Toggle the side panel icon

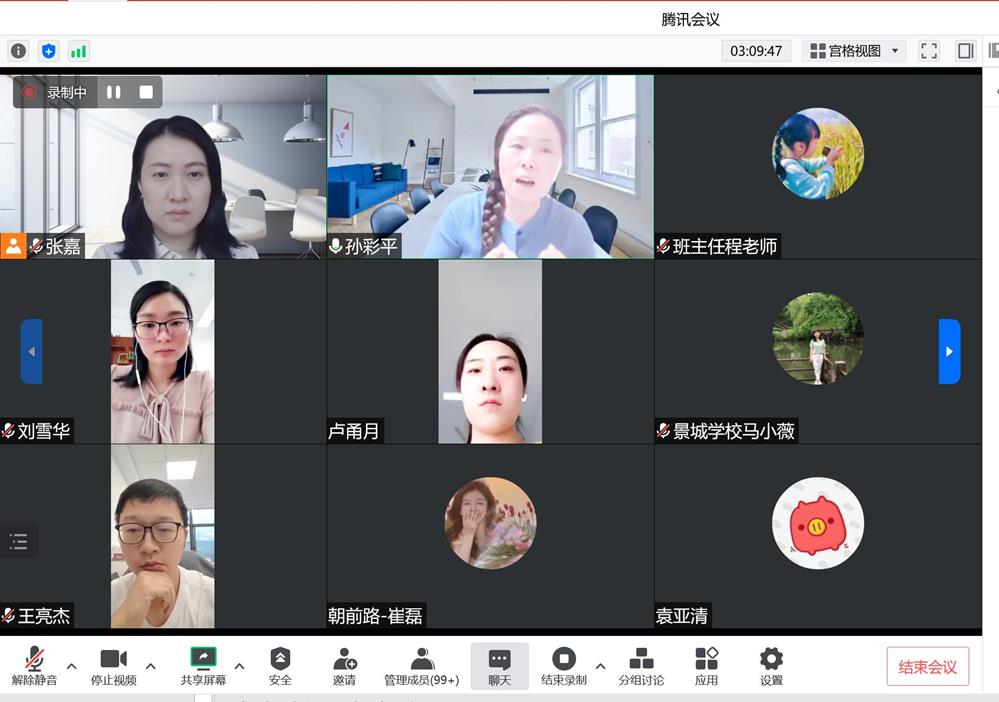pyautogui.click(x=965, y=51)
